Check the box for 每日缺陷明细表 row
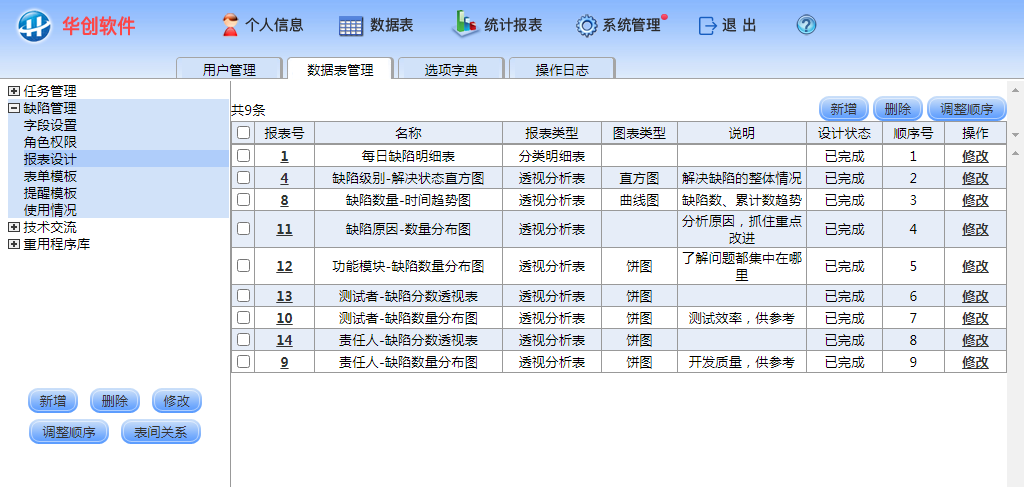The width and height of the screenshot is (1024, 487). [243, 156]
